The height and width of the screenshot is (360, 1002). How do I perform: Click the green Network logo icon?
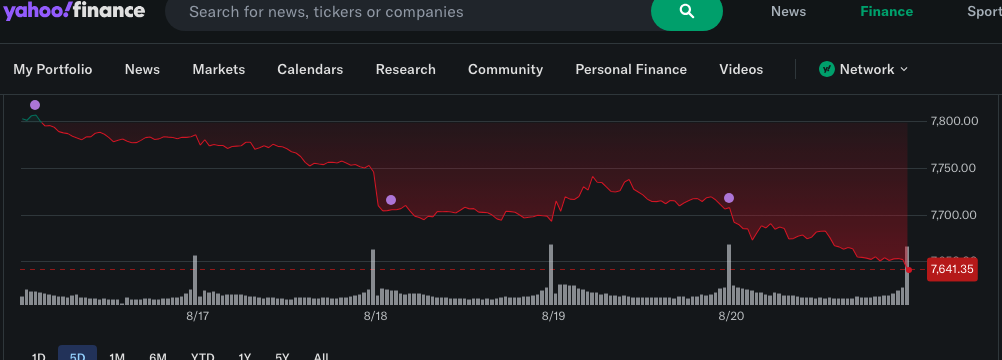tap(827, 69)
